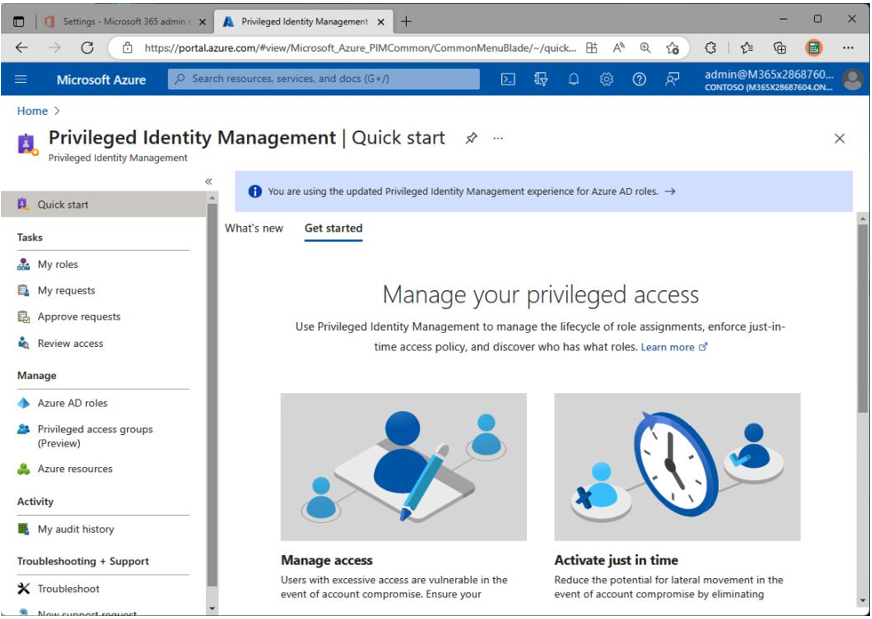This screenshot has height=619, width=872.
Task: Open the Notifications bell
Action: pyautogui.click(x=573, y=80)
